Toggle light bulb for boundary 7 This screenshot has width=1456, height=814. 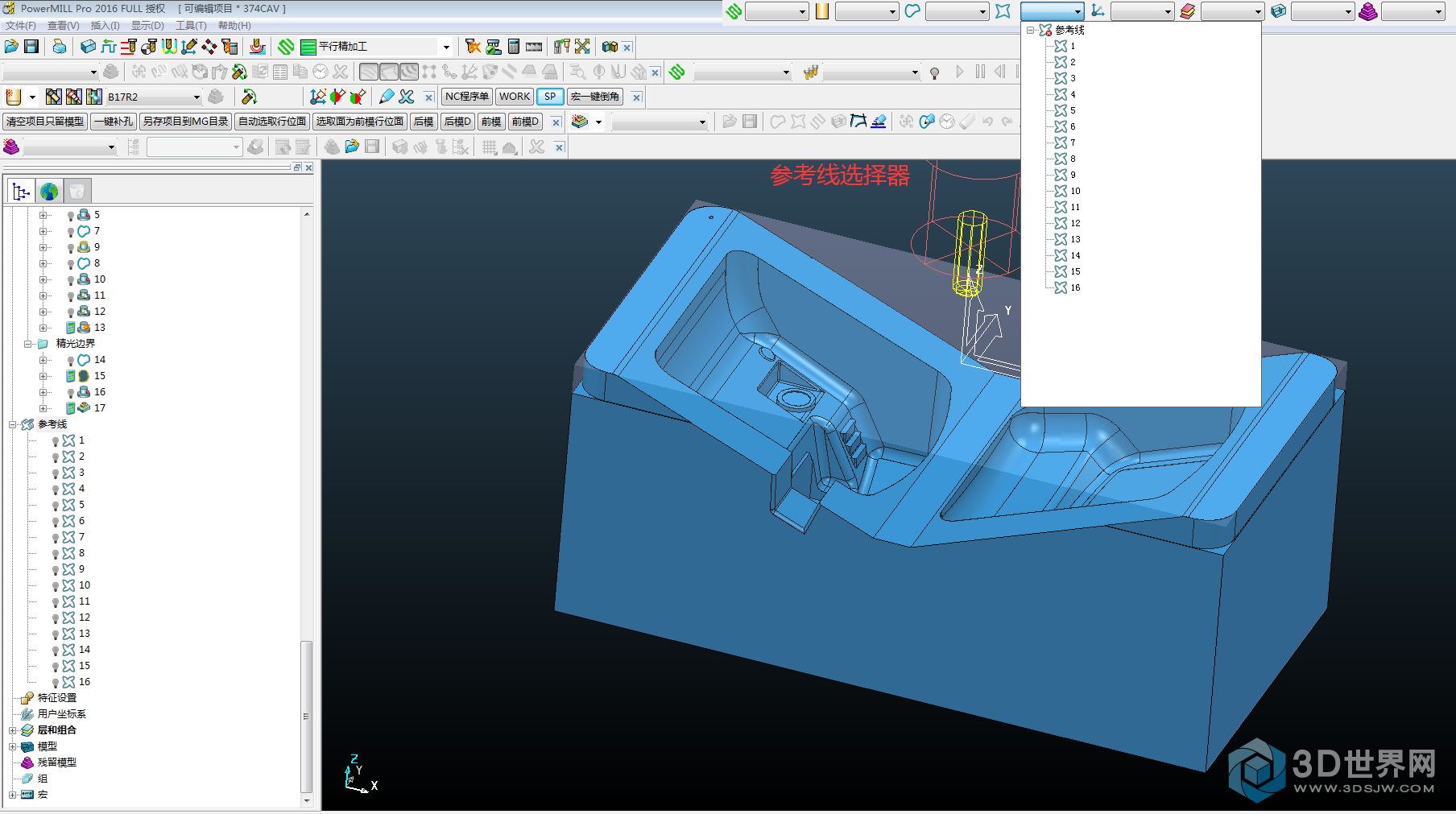[70, 232]
